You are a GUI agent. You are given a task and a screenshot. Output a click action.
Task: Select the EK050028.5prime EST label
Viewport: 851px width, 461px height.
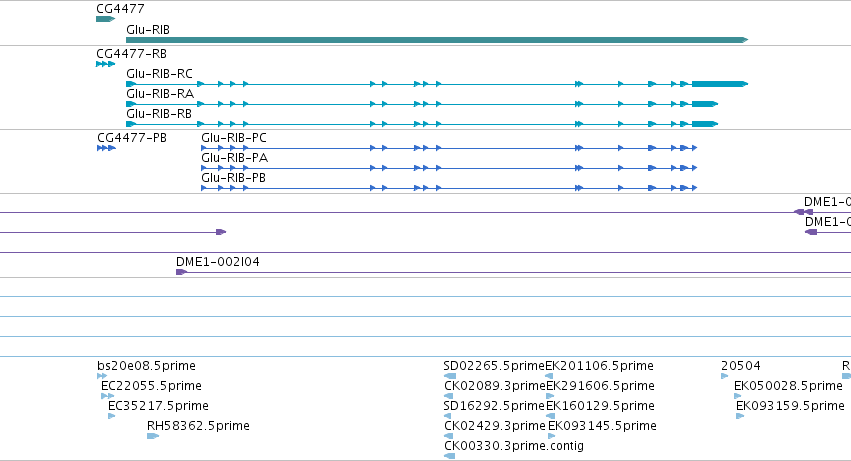click(x=788, y=386)
